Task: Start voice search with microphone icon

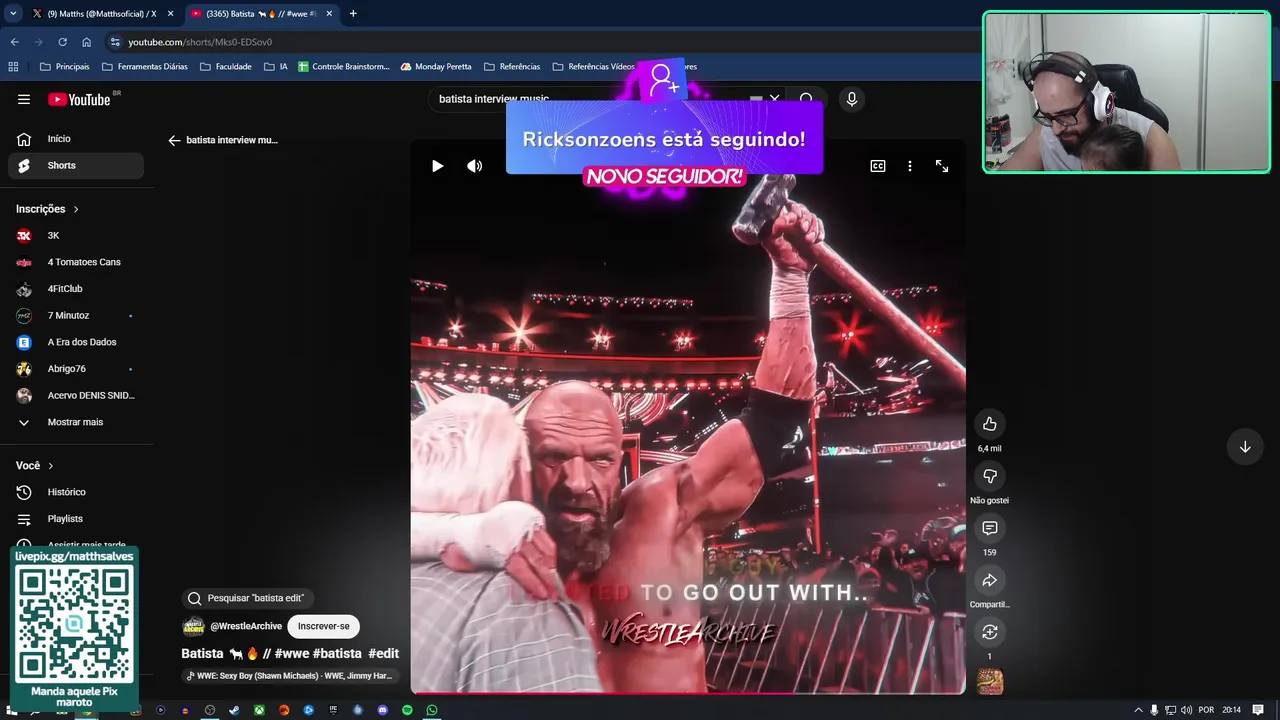Action: (x=851, y=99)
